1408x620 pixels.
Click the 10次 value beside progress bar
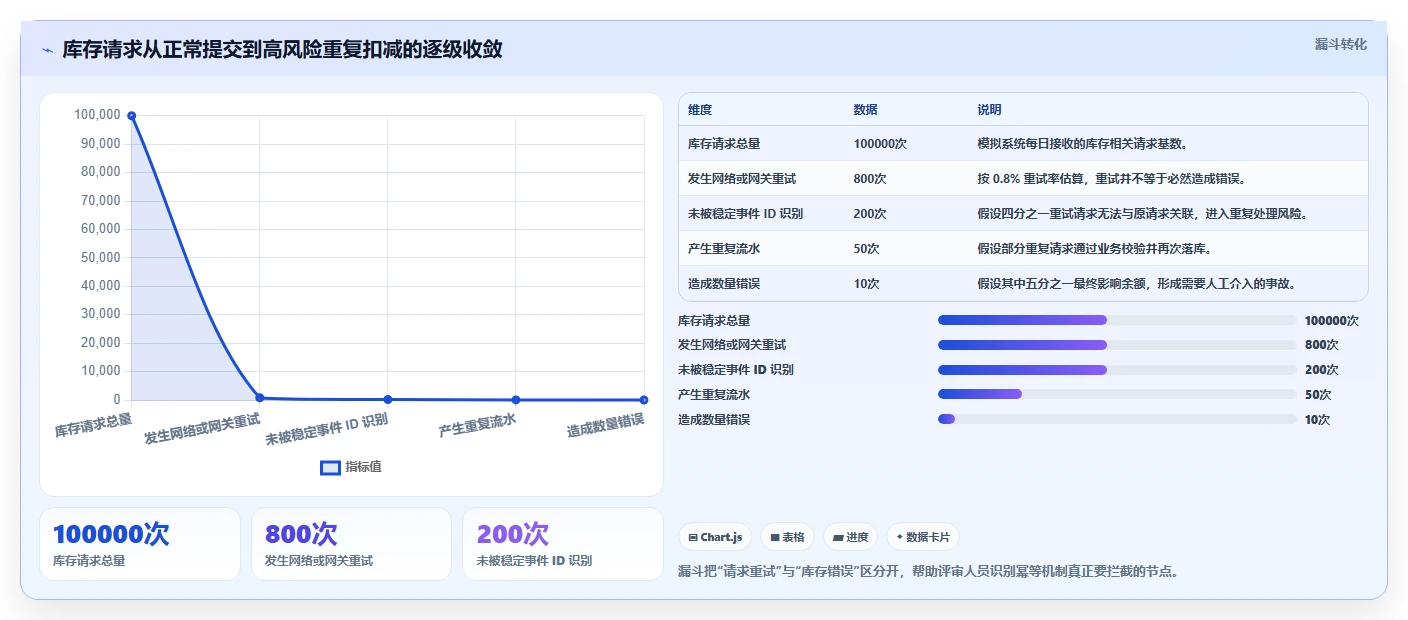[1318, 420]
